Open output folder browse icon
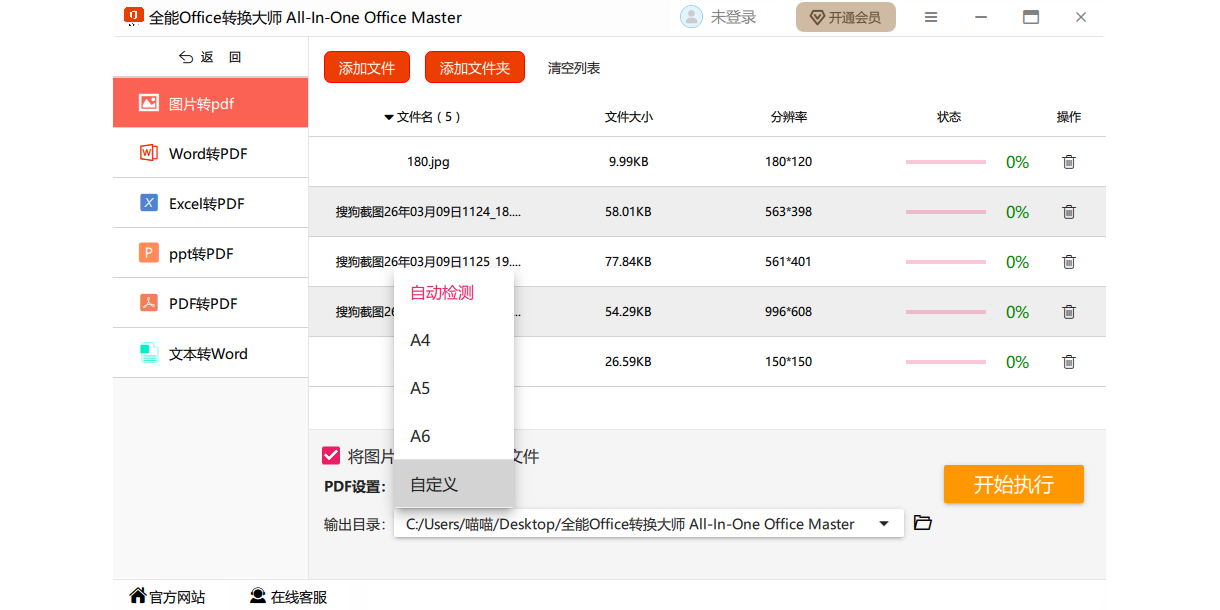 coord(923,523)
